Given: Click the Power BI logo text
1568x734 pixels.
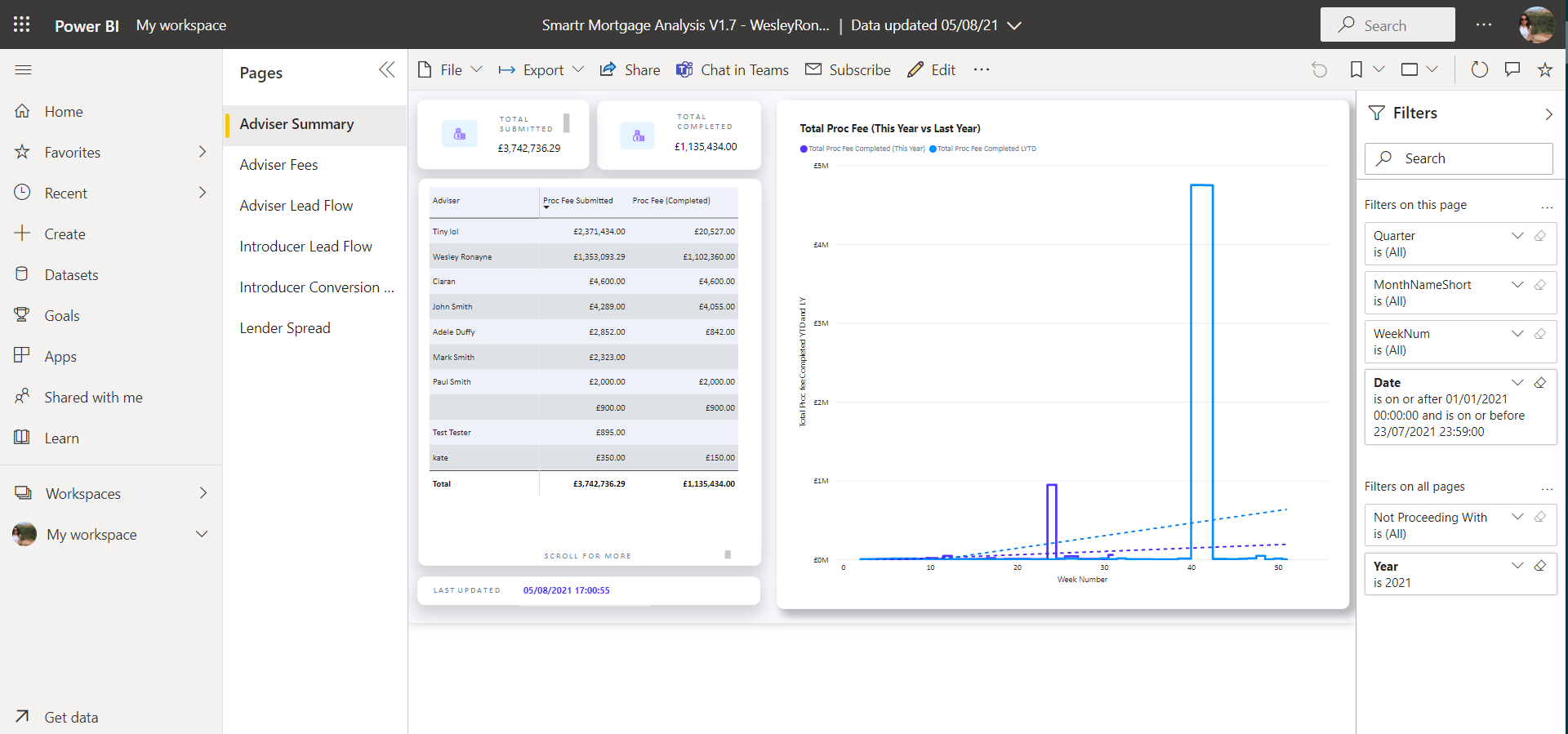Looking at the screenshot, I should 87,25.
